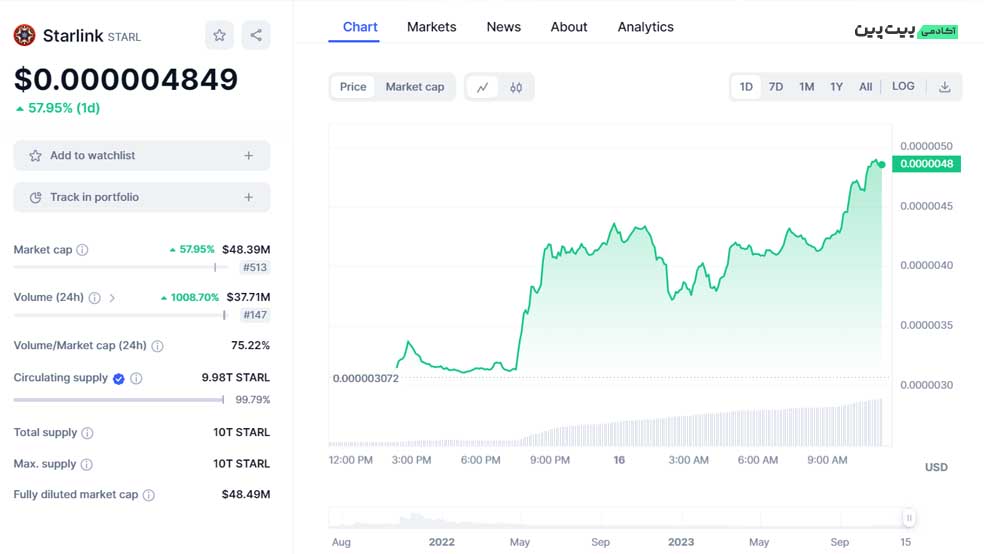Click the Max. supply info icon
Viewport: 984px width, 554px height.
87,464
